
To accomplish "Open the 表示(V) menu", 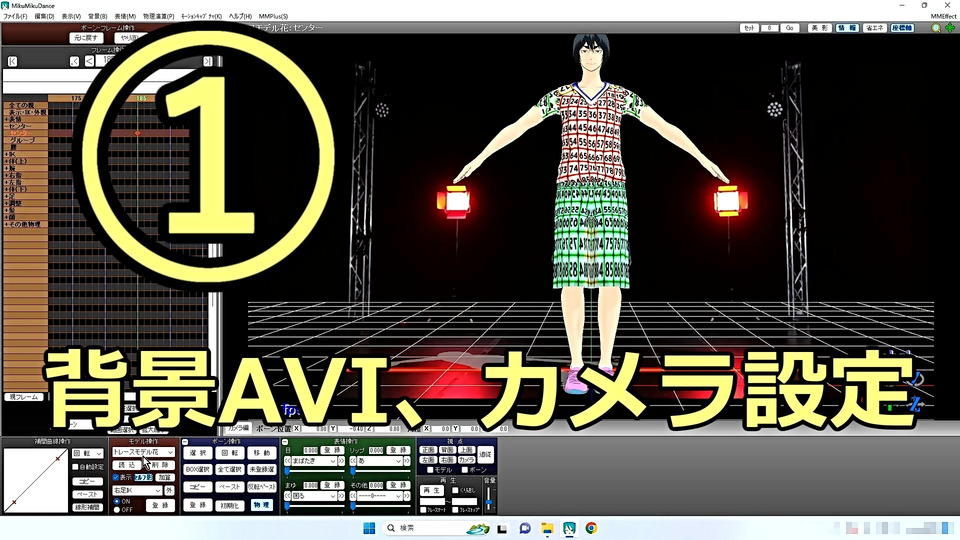I will click(71, 17).
